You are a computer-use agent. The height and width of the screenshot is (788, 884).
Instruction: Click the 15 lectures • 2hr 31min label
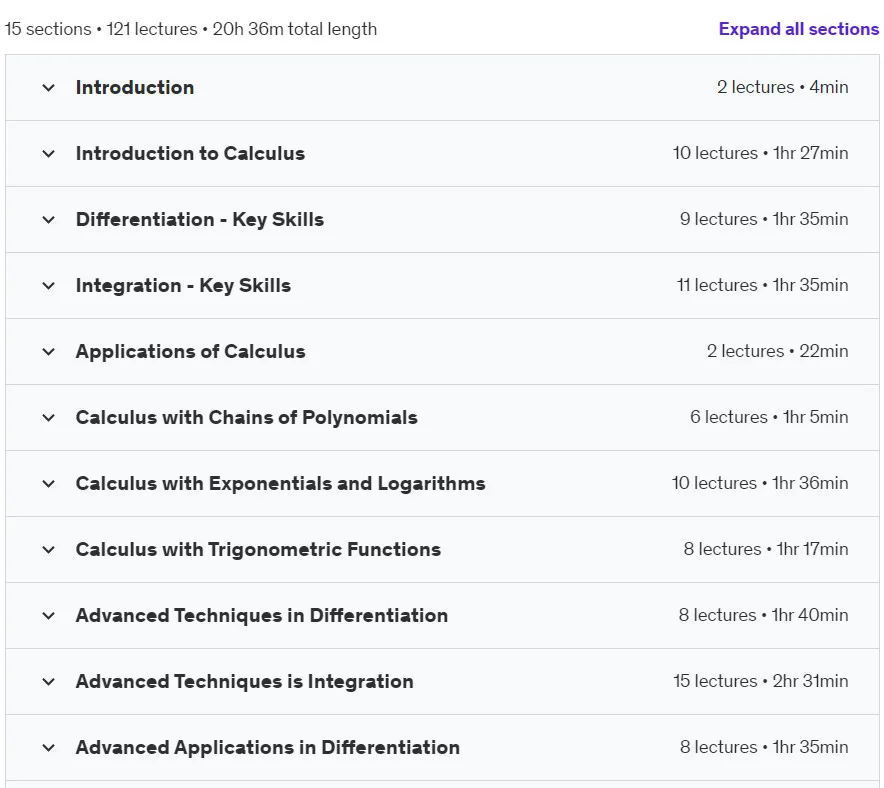click(761, 681)
